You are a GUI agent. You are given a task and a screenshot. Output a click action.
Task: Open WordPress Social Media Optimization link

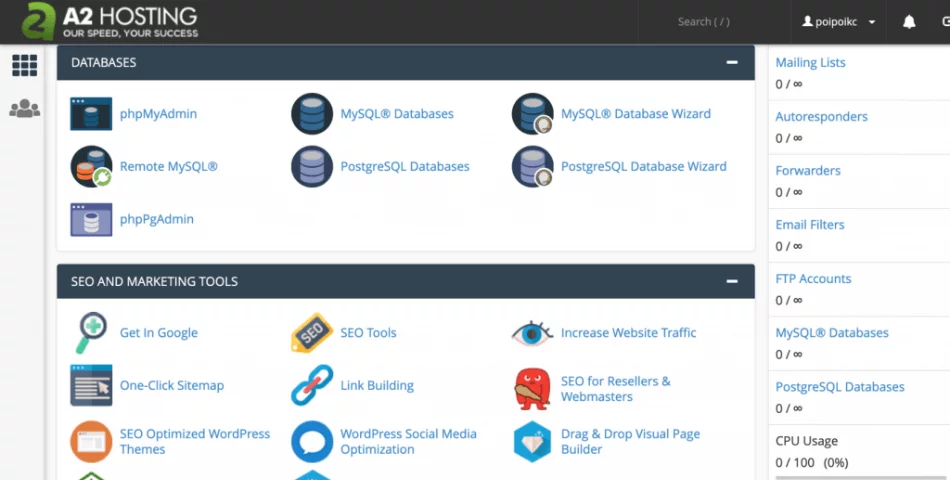pos(408,442)
